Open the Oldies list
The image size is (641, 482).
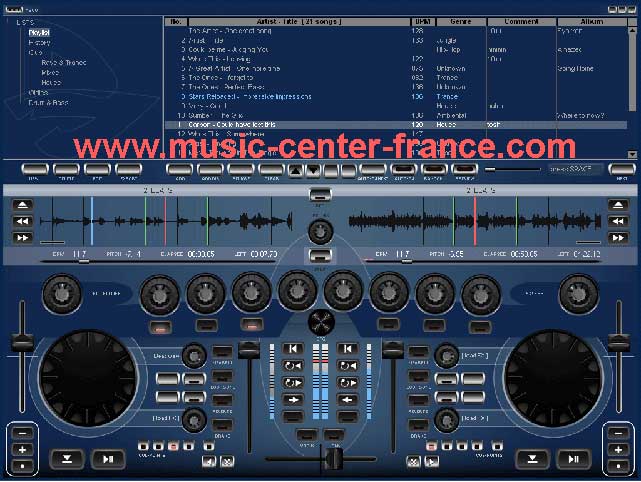pyautogui.click(x=38, y=92)
